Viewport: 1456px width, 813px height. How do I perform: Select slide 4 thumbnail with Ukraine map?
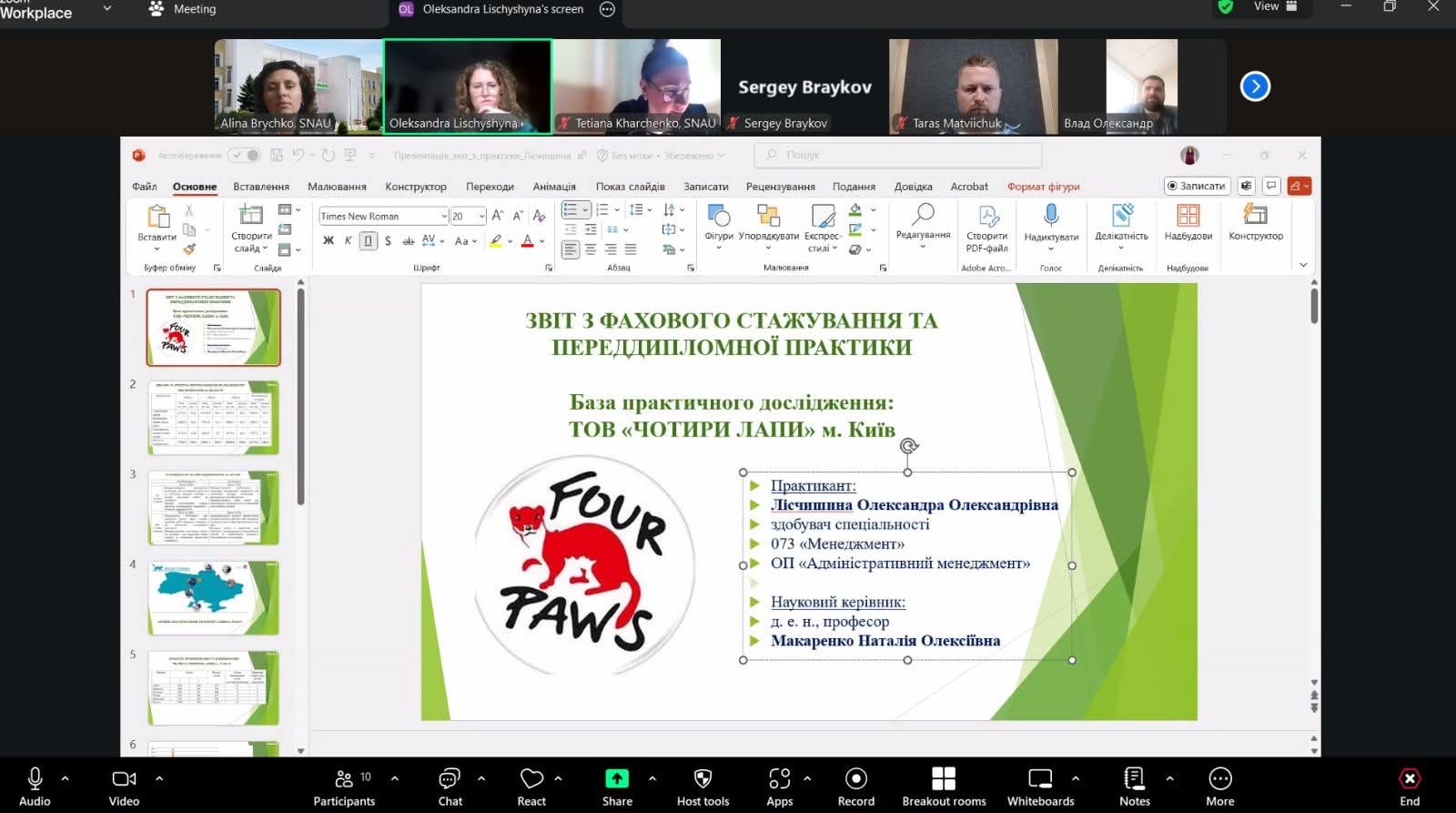click(214, 598)
